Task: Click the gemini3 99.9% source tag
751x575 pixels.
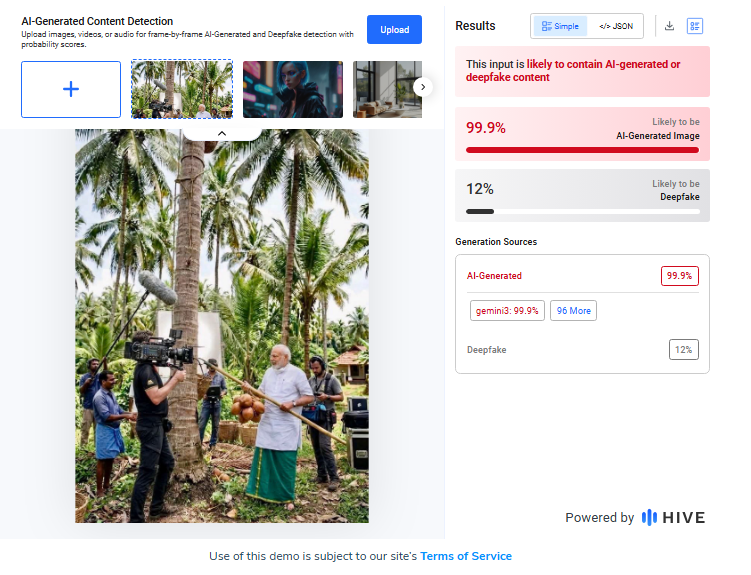Action: [x=507, y=311]
